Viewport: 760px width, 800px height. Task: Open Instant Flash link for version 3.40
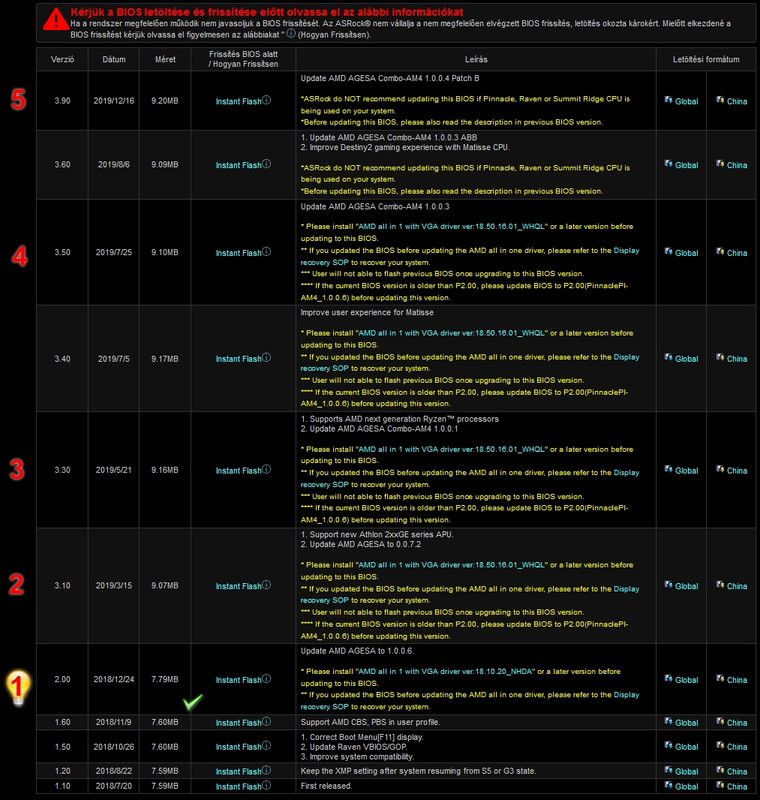[x=238, y=359]
